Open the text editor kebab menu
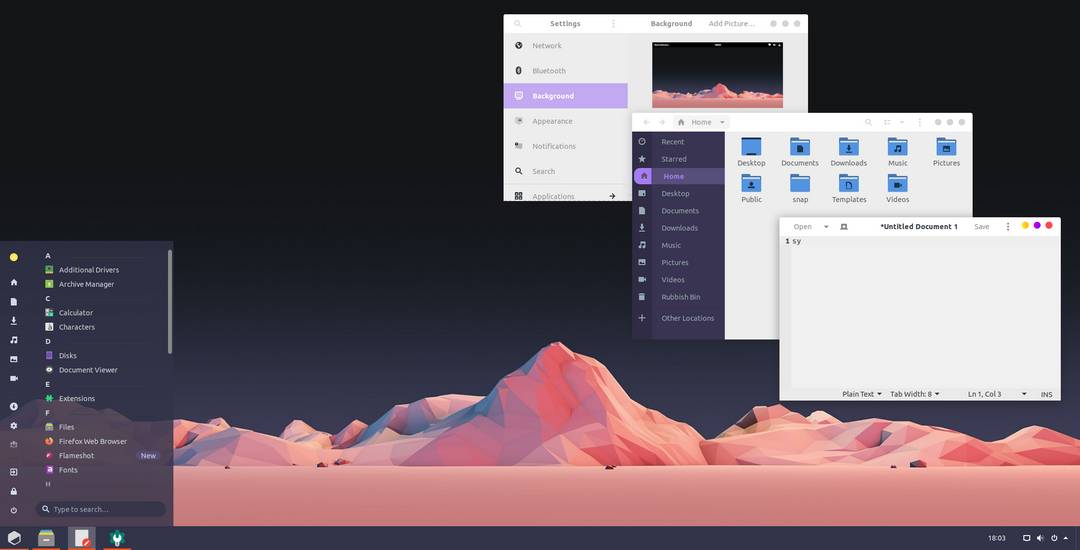1080x550 pixels. tap(1008, 226)
